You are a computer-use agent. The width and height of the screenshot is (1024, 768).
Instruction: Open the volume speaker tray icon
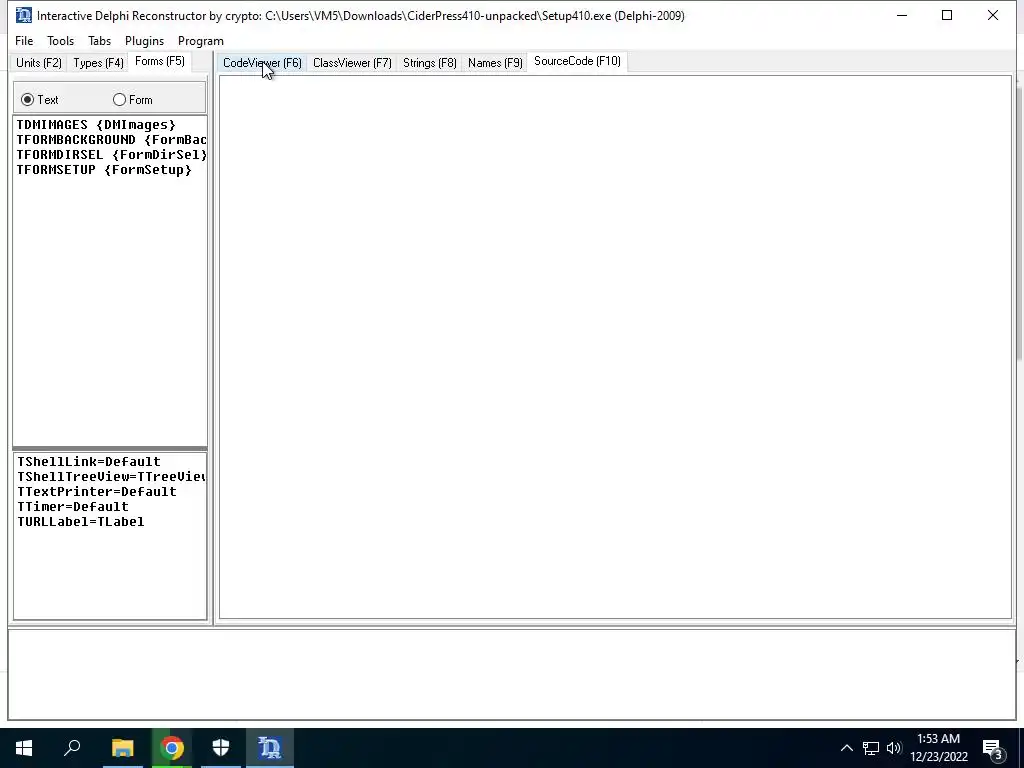pyautogui.click(x=894, y=748)
